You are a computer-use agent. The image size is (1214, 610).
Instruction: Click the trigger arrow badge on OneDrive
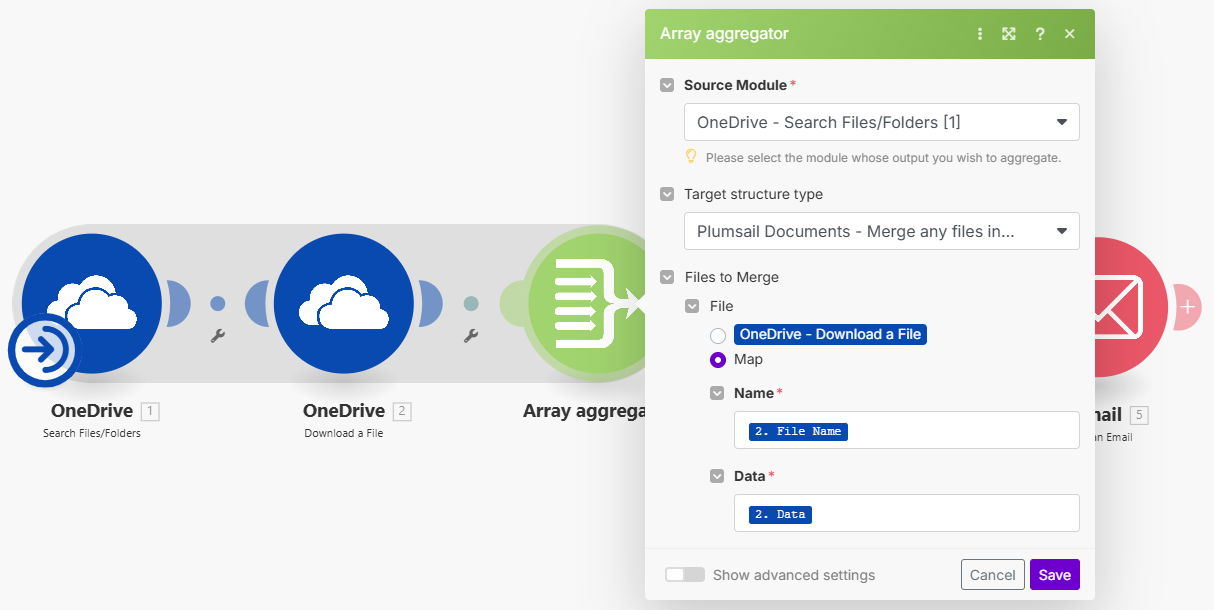tap(44, 351)
